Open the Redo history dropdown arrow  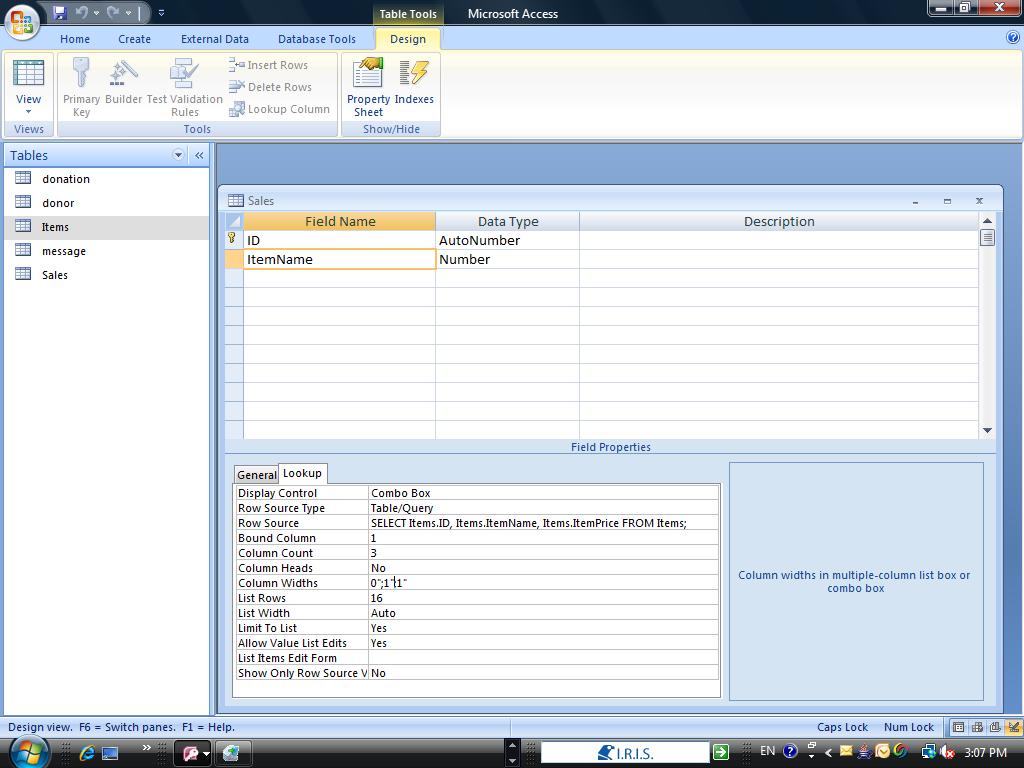click(128, 12)
